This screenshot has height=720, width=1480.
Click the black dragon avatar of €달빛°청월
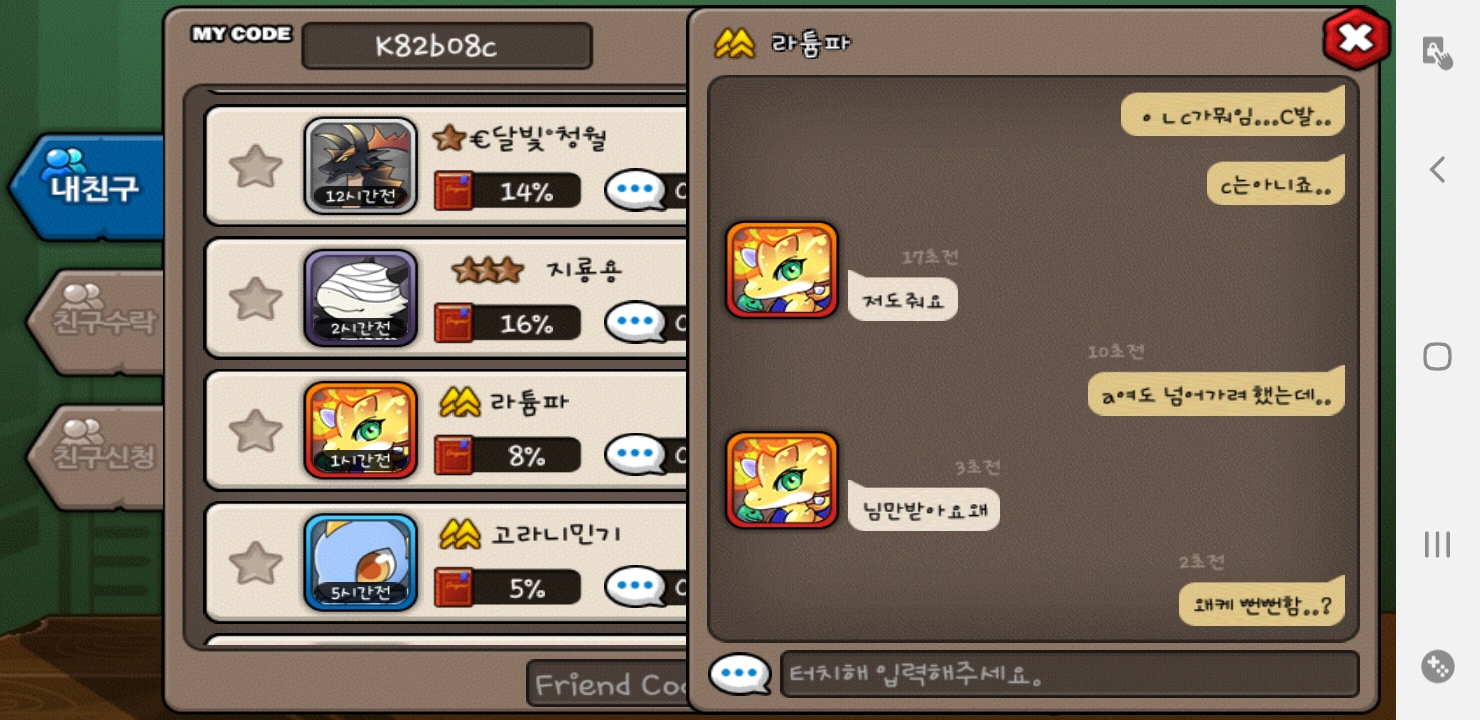(x=360, y=166)
